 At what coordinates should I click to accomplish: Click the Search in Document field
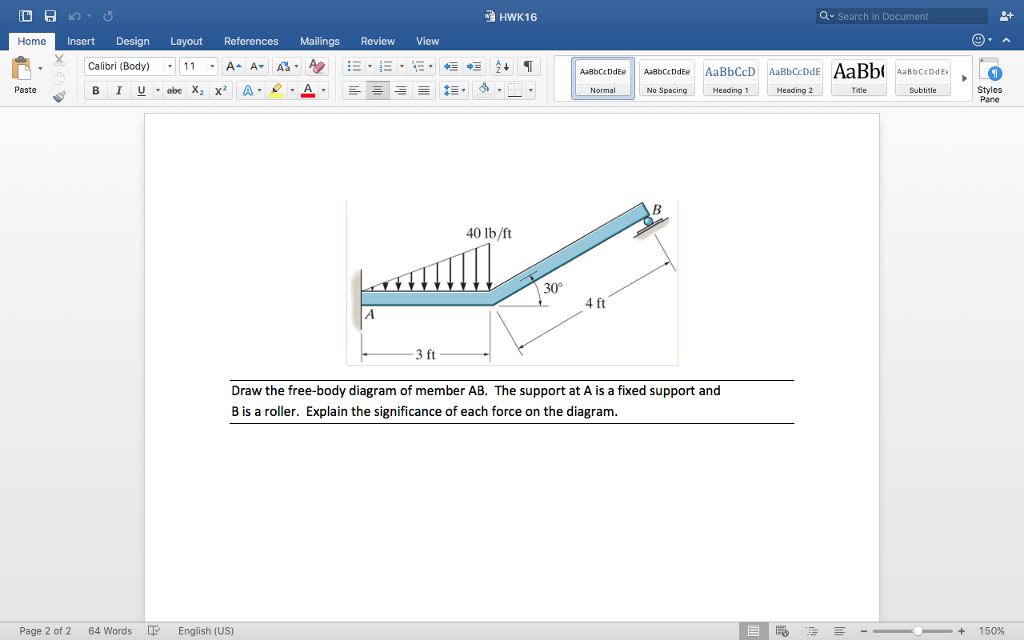click(x=905, y=16)
